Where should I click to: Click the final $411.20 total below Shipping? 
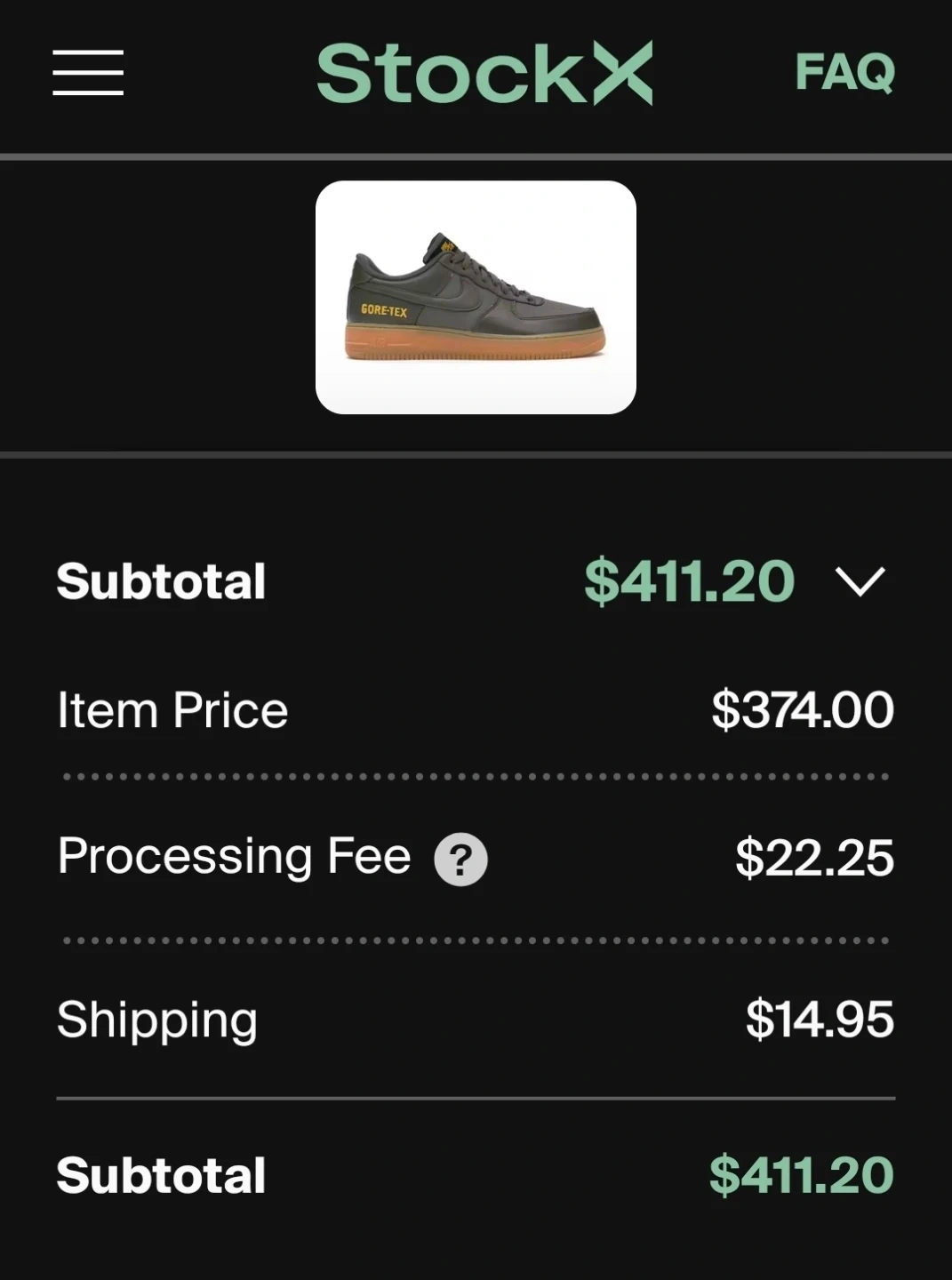pyautogui.click(x=801, y=1175)
